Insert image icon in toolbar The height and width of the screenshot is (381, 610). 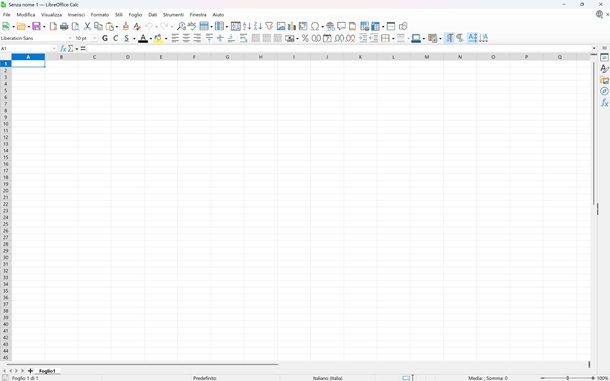(280, 26)
